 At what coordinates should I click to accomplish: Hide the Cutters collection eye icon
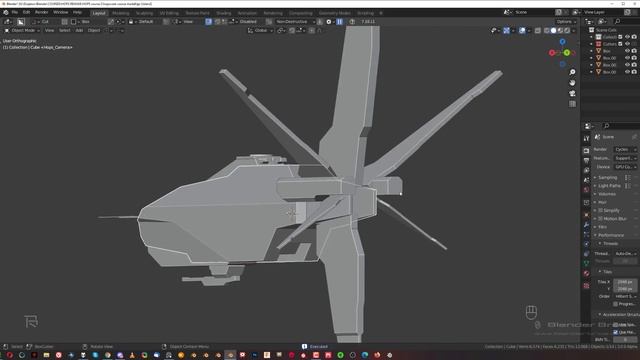pos(627,44)
